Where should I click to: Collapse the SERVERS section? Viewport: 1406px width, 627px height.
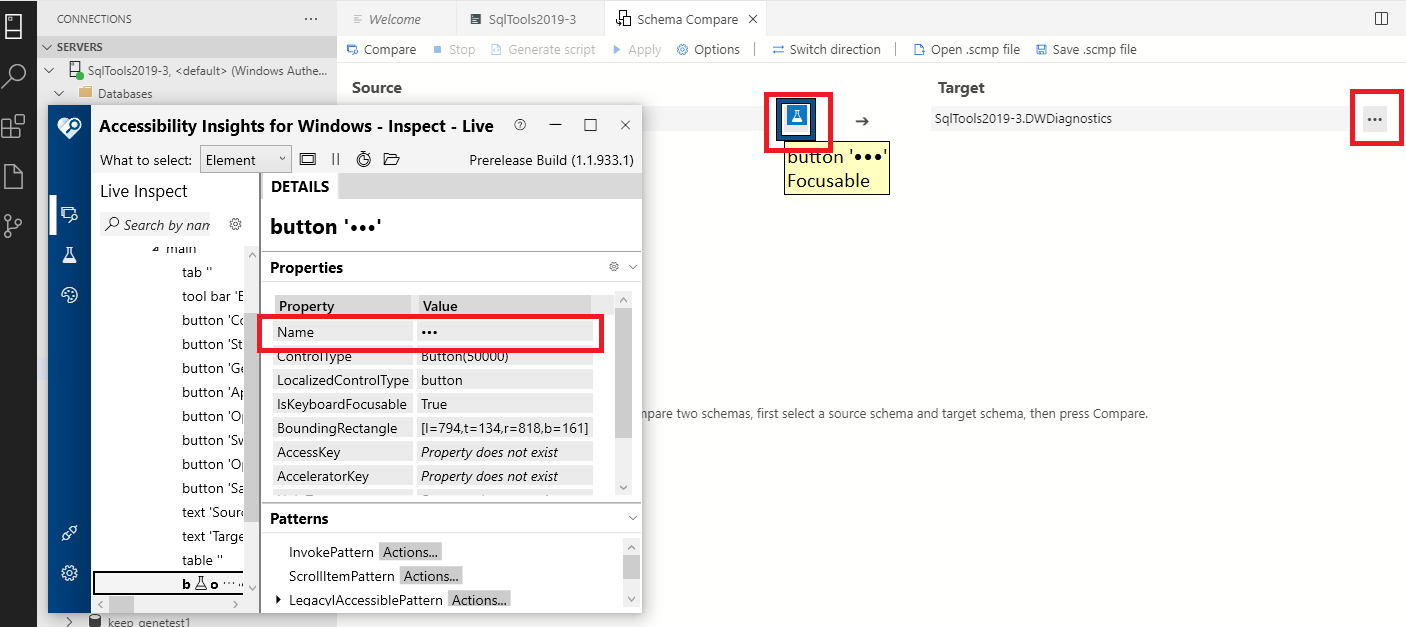[46, 46]
